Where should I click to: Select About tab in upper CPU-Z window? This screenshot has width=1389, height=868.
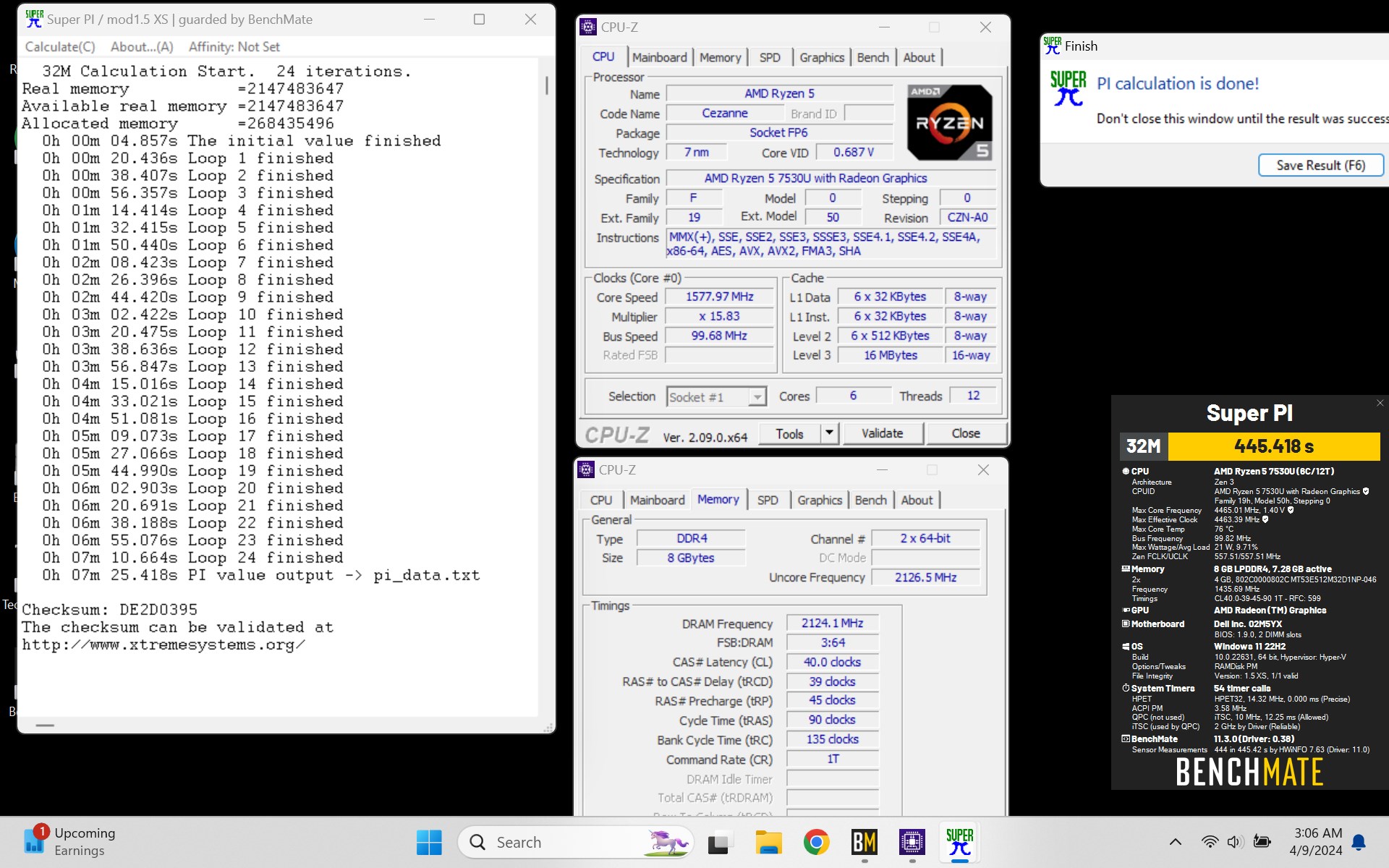click(x=919, y=58)
